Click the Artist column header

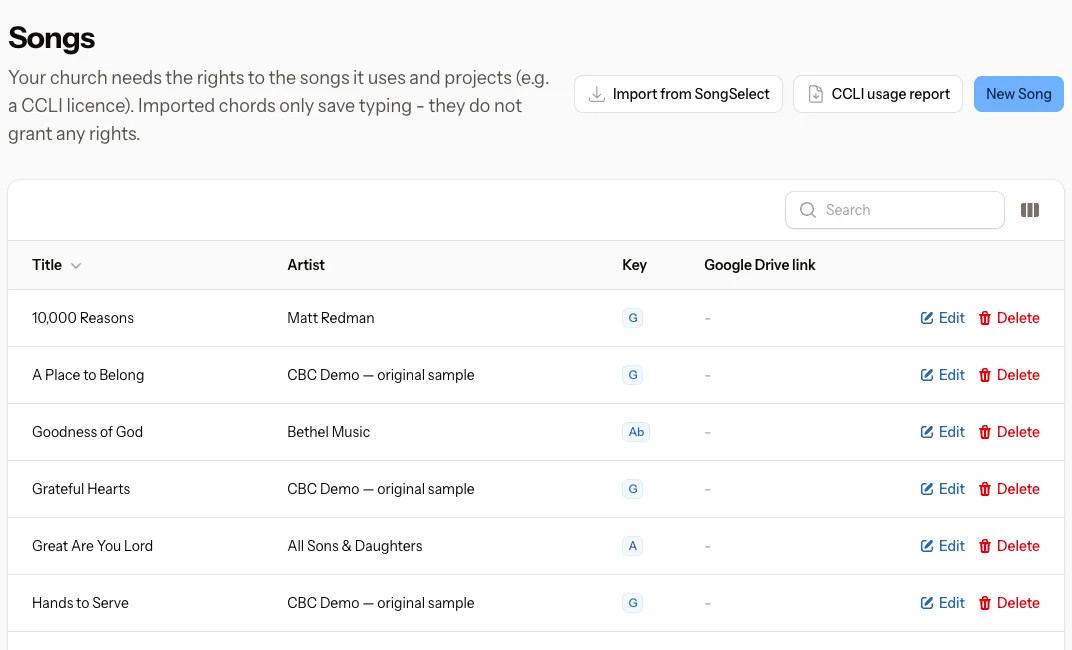coord(306,265)
